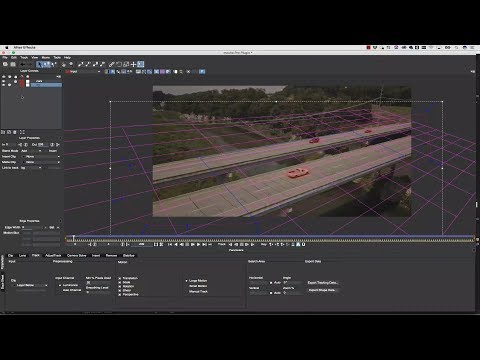Open the Edit menu
Screen dimensions: 480x360
coord(14,57)
